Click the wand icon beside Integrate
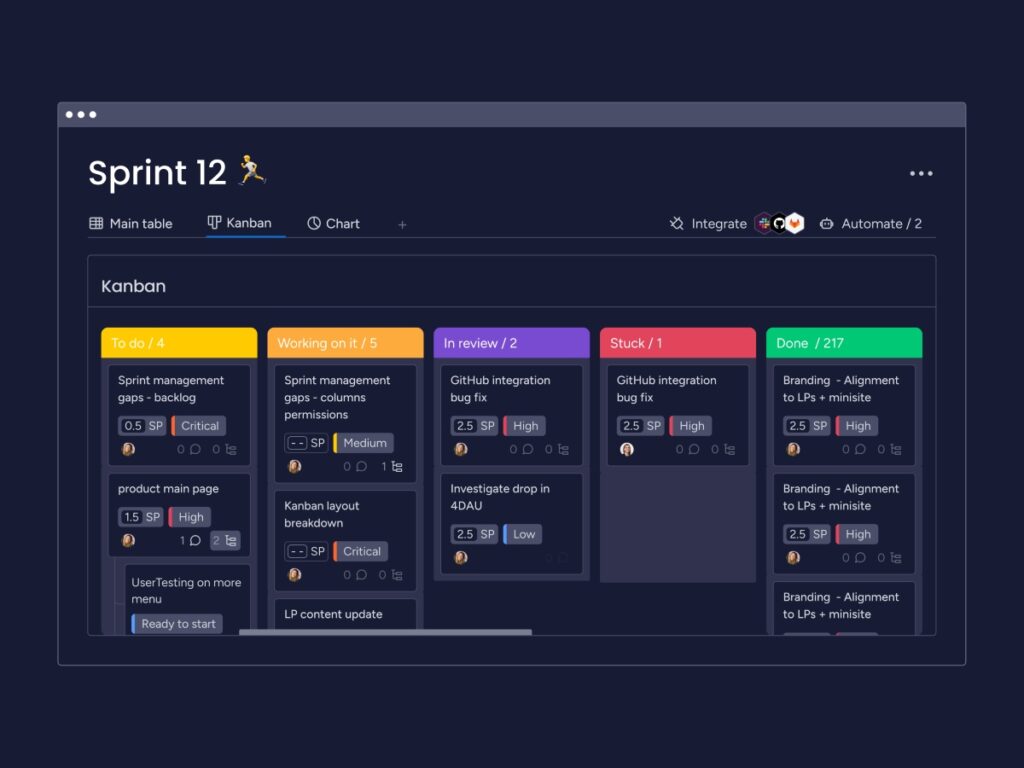 point(676,223)
